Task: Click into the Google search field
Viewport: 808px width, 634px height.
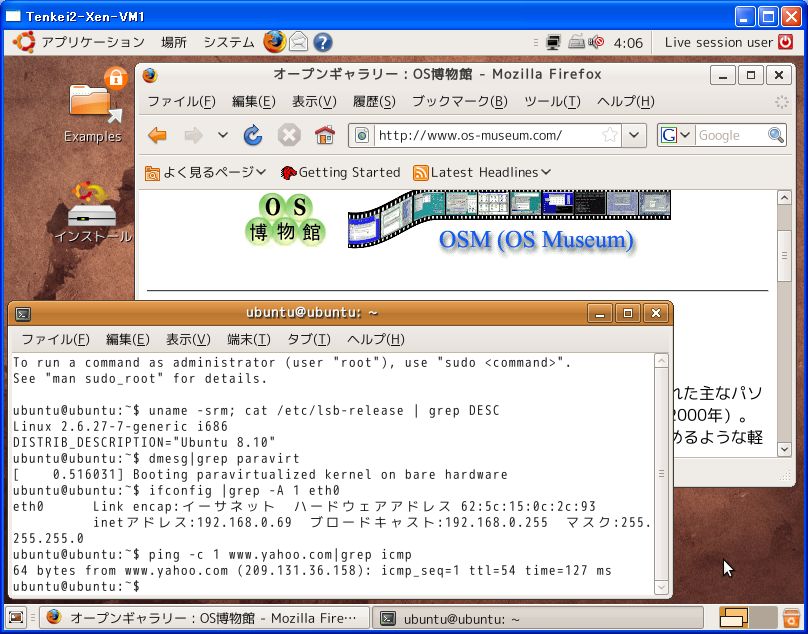Action: click(x=730, y=136)
